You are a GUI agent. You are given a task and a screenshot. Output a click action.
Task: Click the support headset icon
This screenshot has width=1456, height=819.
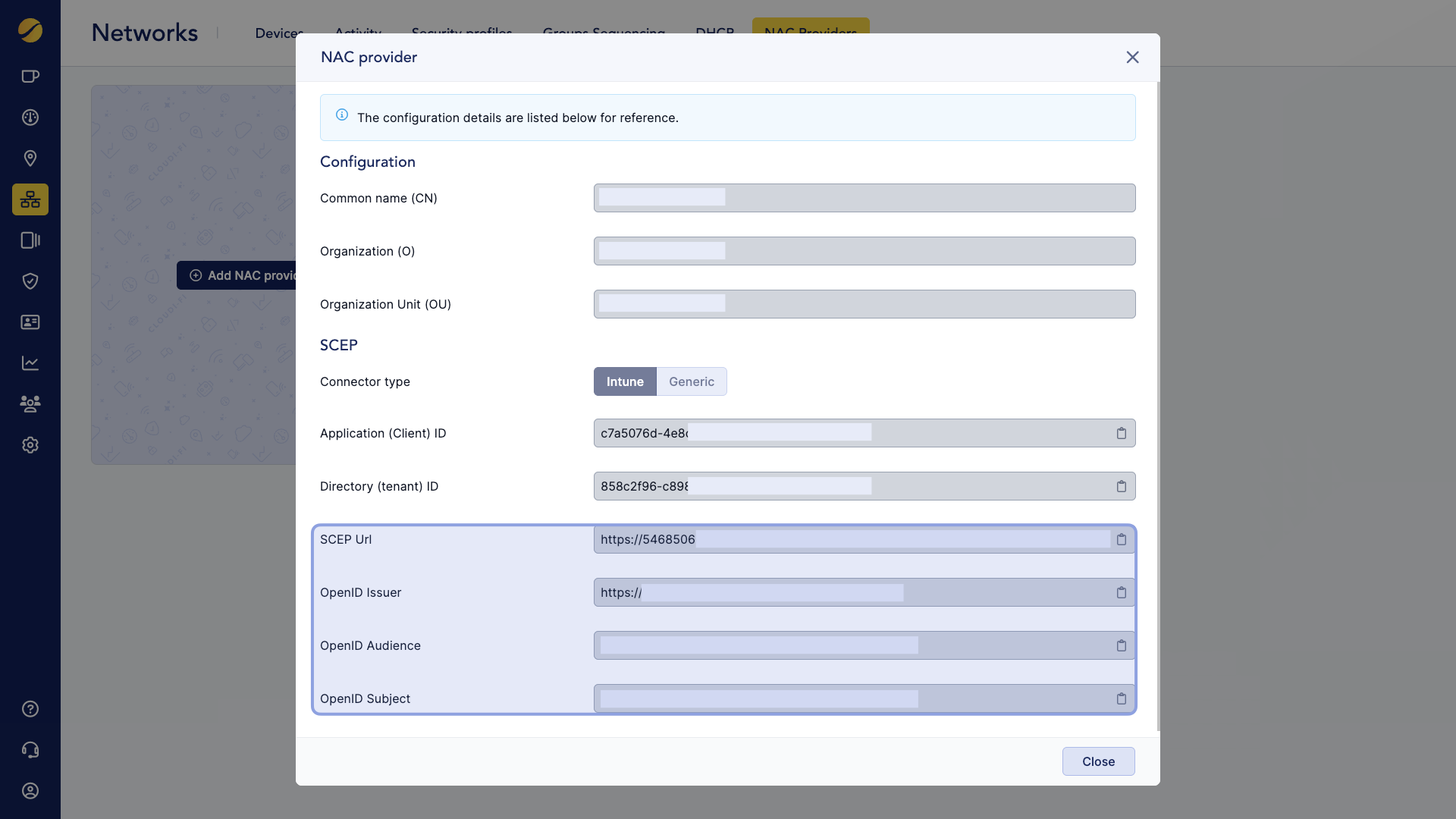click(30, 749)
